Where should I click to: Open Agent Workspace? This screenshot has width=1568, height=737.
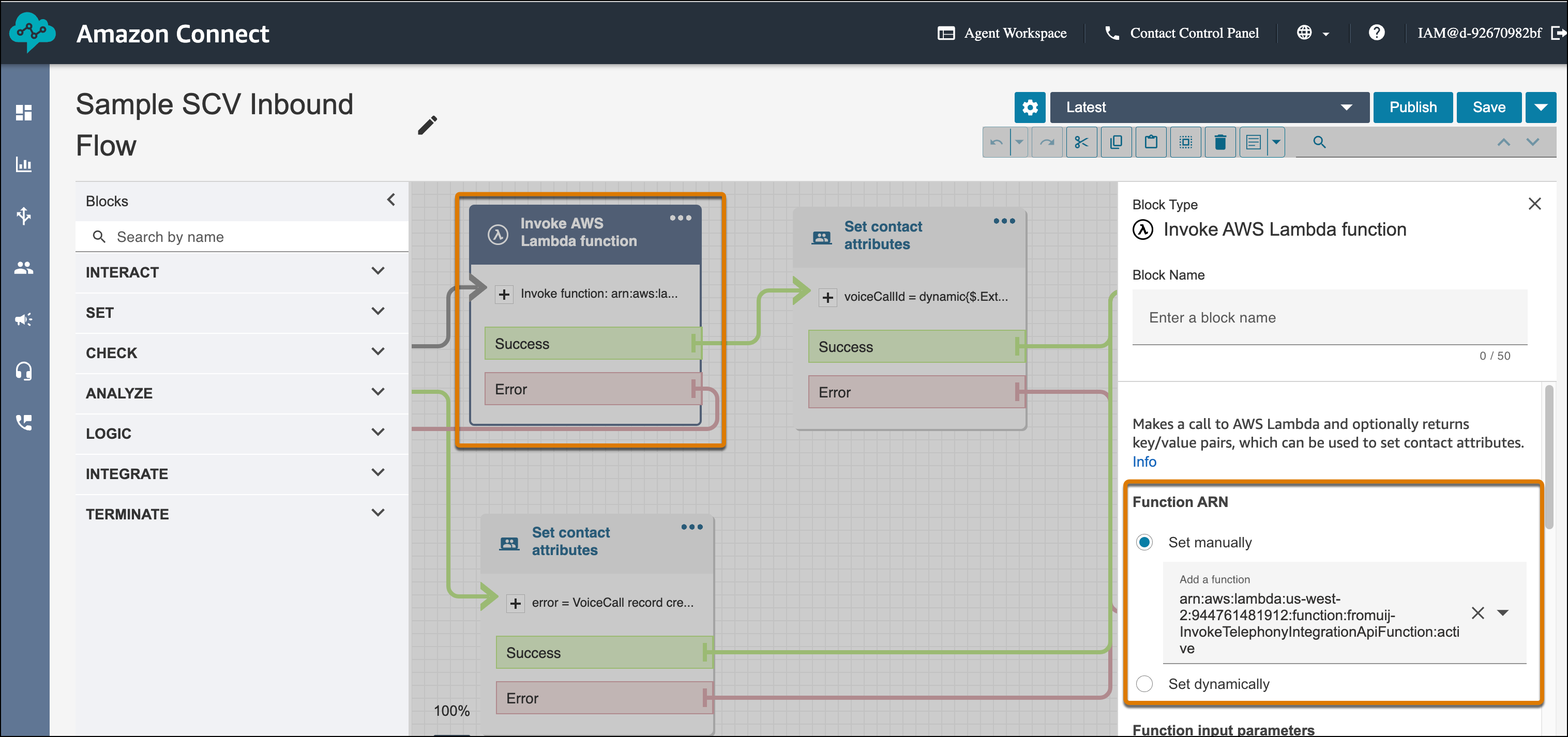point(1002,33)
